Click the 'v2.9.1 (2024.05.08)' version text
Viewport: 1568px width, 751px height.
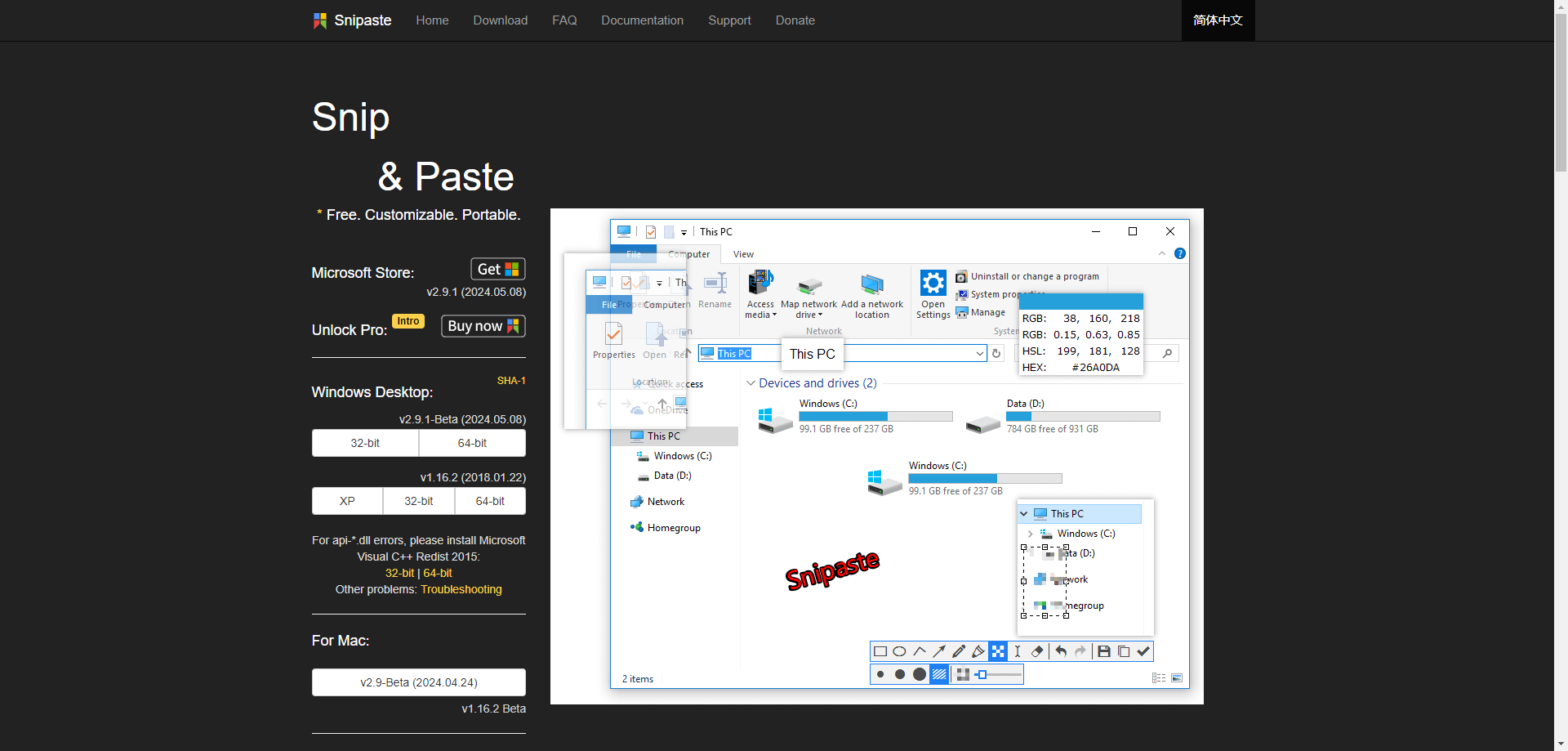tap(476, 292)
